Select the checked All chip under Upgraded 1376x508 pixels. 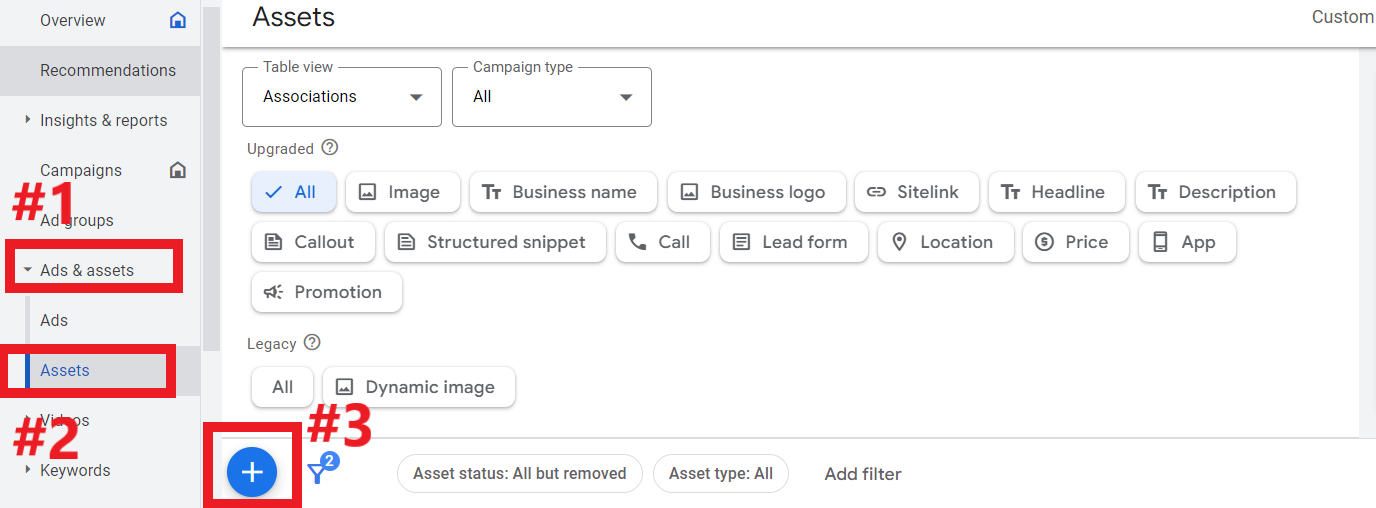(293, 192)
